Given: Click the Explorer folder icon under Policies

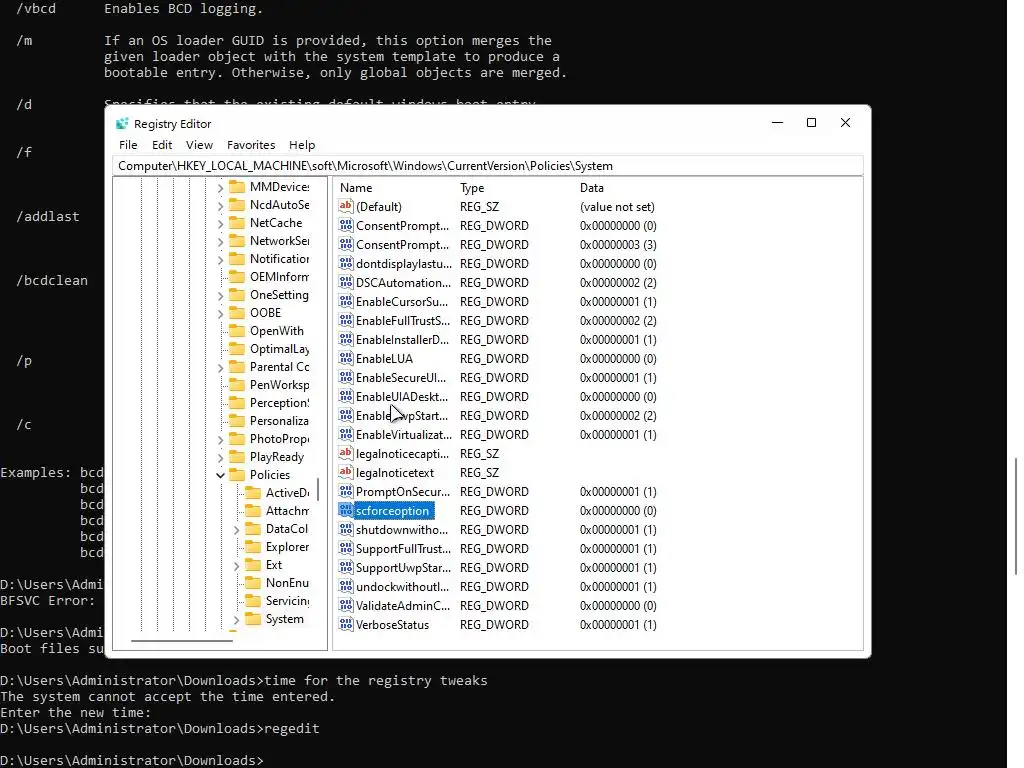Looking at the screenshot, I should click(253, 547).
